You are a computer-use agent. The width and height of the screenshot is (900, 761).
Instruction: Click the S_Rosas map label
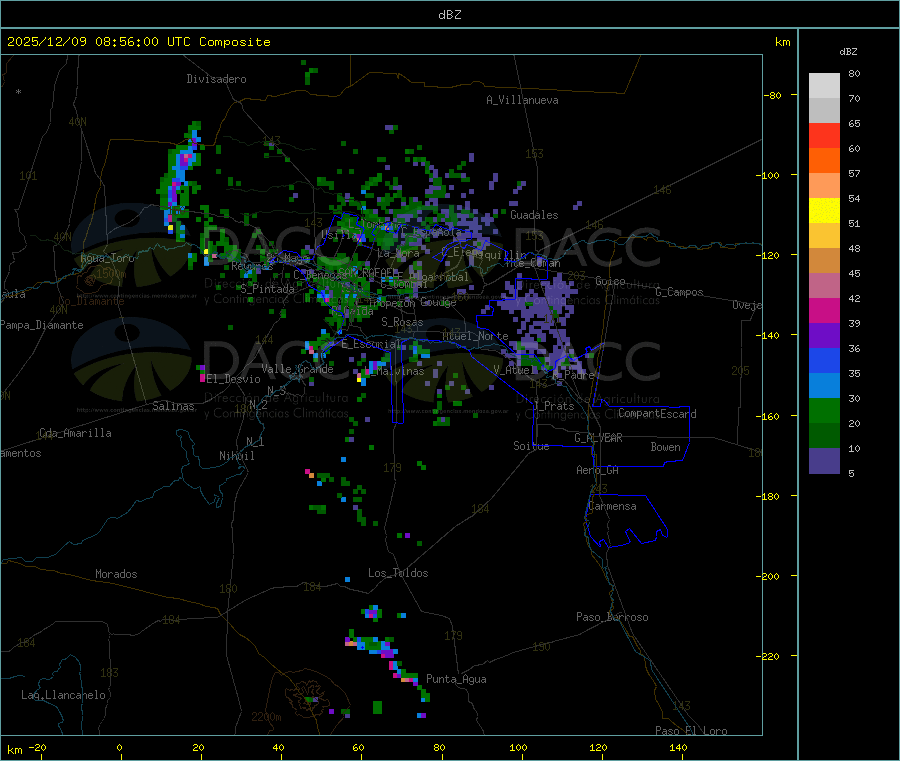[x=402, y=322]
